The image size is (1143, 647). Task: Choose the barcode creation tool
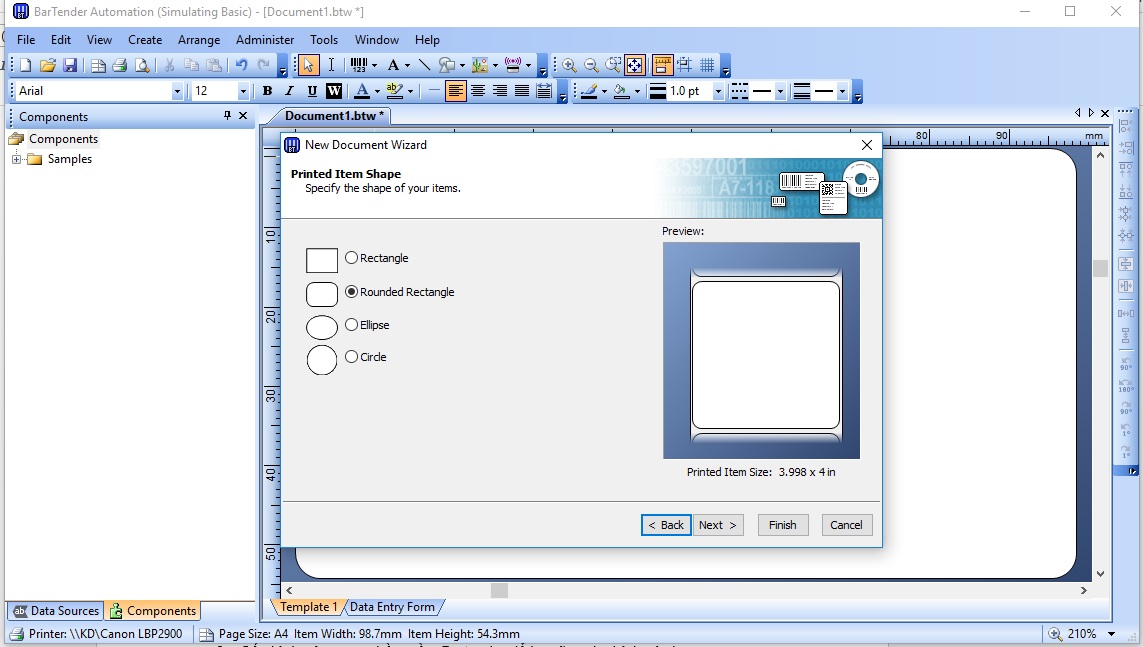tap(359, 66)
